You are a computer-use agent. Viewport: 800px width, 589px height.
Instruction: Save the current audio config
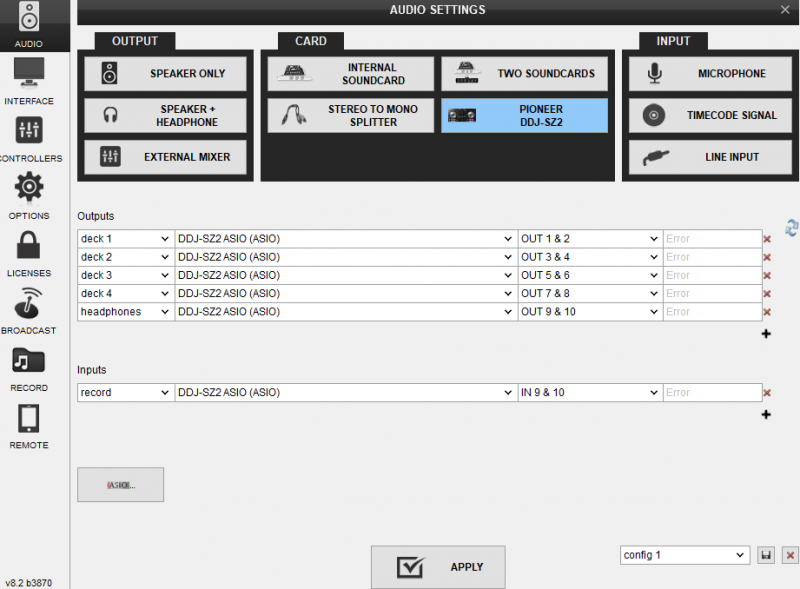766,555
